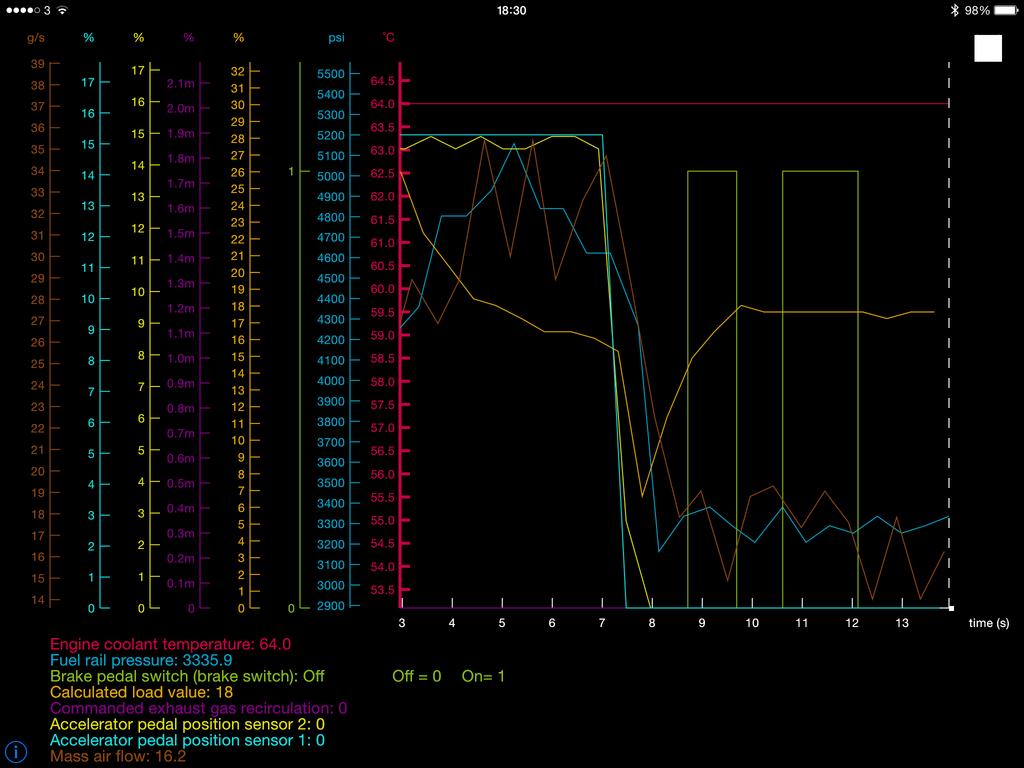Tap the Wi-Fi signal icon

click(62, 11)
